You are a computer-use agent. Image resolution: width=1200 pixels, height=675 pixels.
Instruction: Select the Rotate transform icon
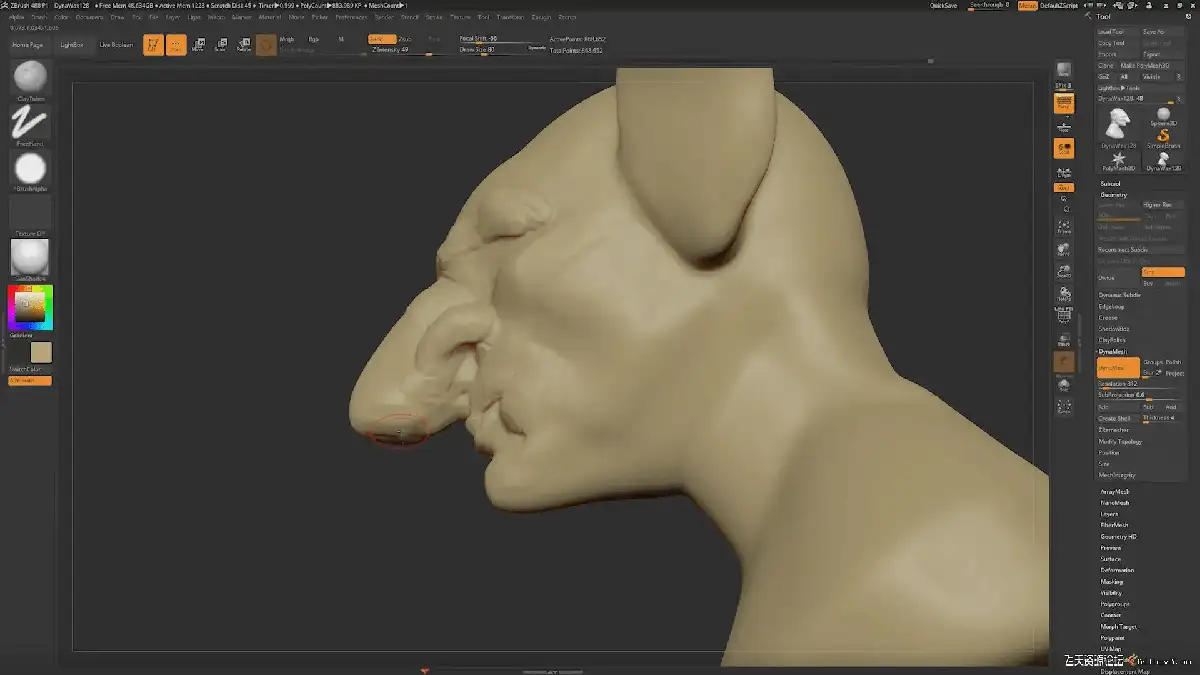click(243, 45)
